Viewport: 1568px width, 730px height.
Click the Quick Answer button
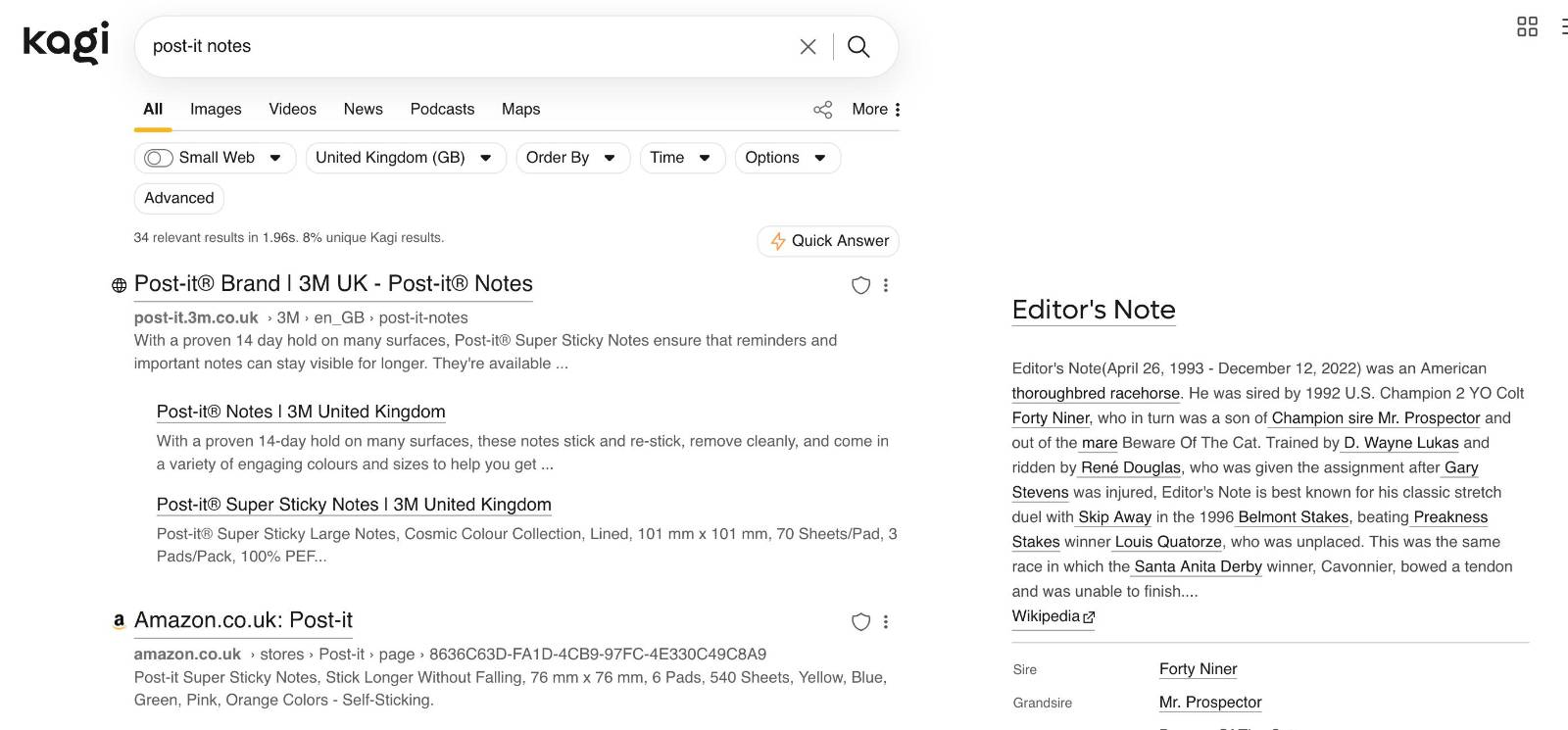[x=828, y=241]
